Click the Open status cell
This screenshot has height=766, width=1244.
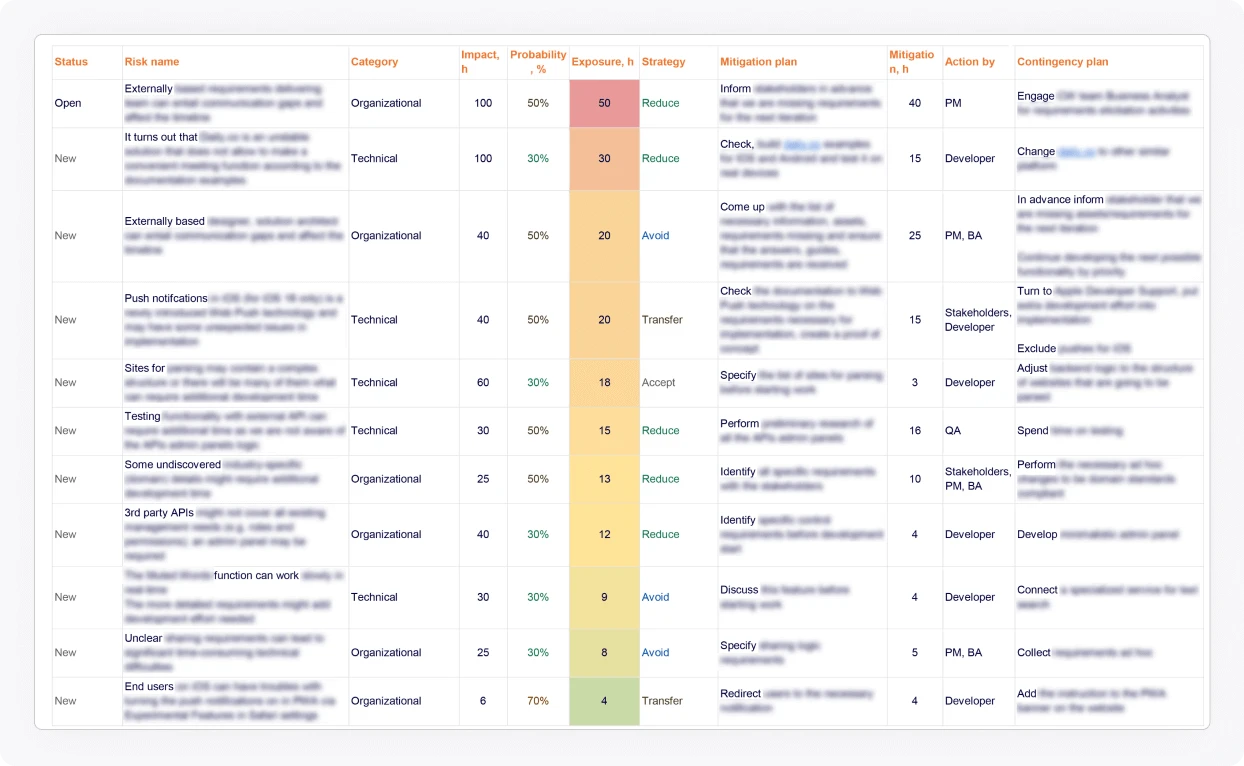pyautogui.click(x=68, y=103)
